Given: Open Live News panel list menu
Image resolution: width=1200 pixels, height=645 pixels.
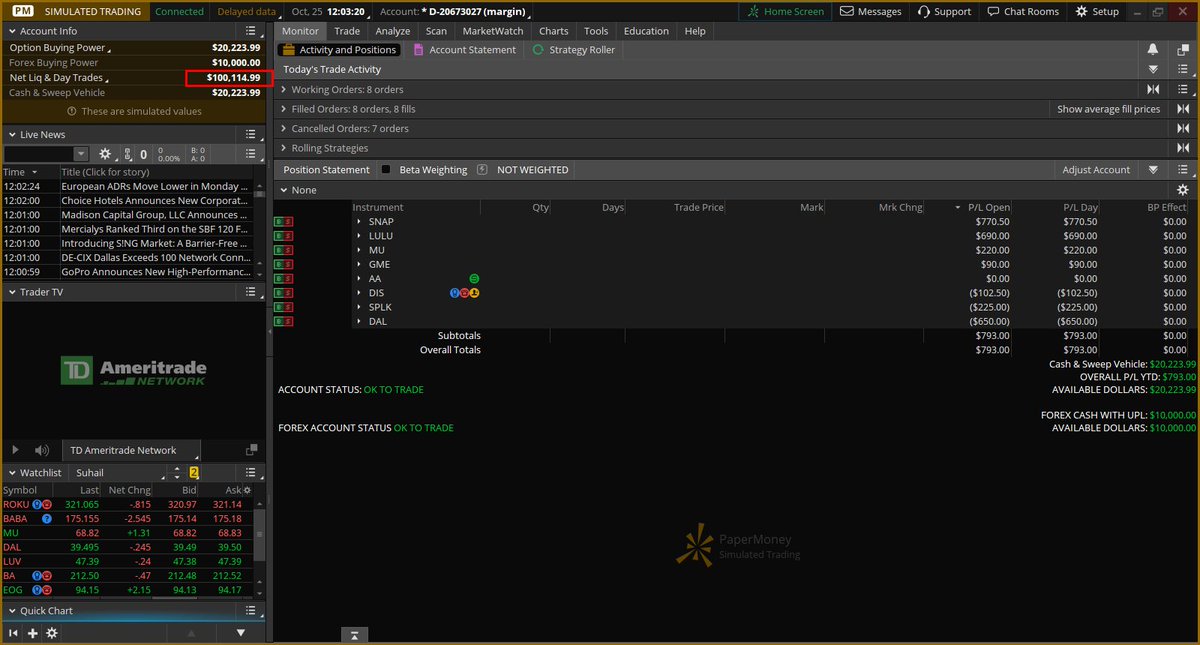Looking at the screenshot, I should click(x=251, y=134).
